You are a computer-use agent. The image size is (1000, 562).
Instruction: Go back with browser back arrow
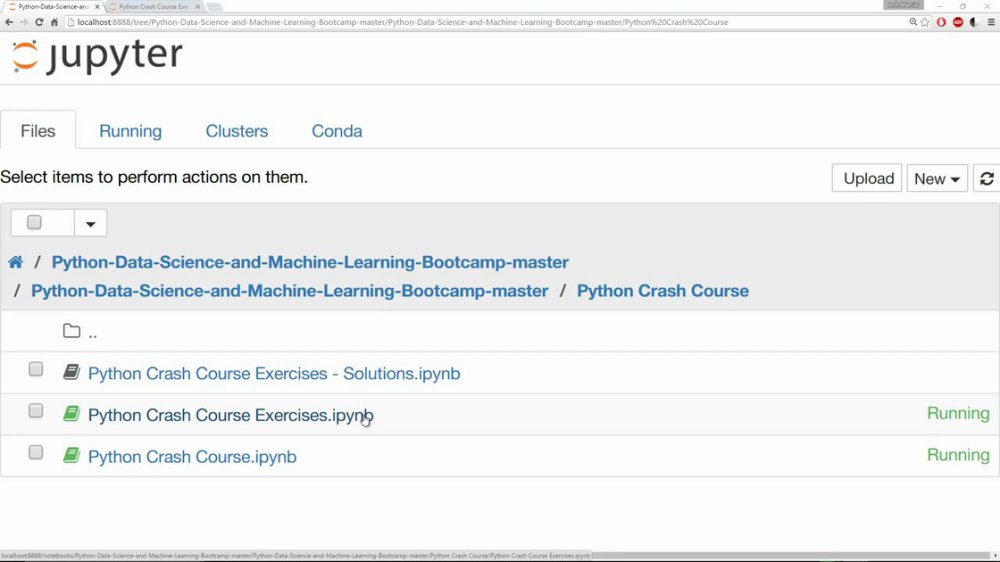[9, 22]
